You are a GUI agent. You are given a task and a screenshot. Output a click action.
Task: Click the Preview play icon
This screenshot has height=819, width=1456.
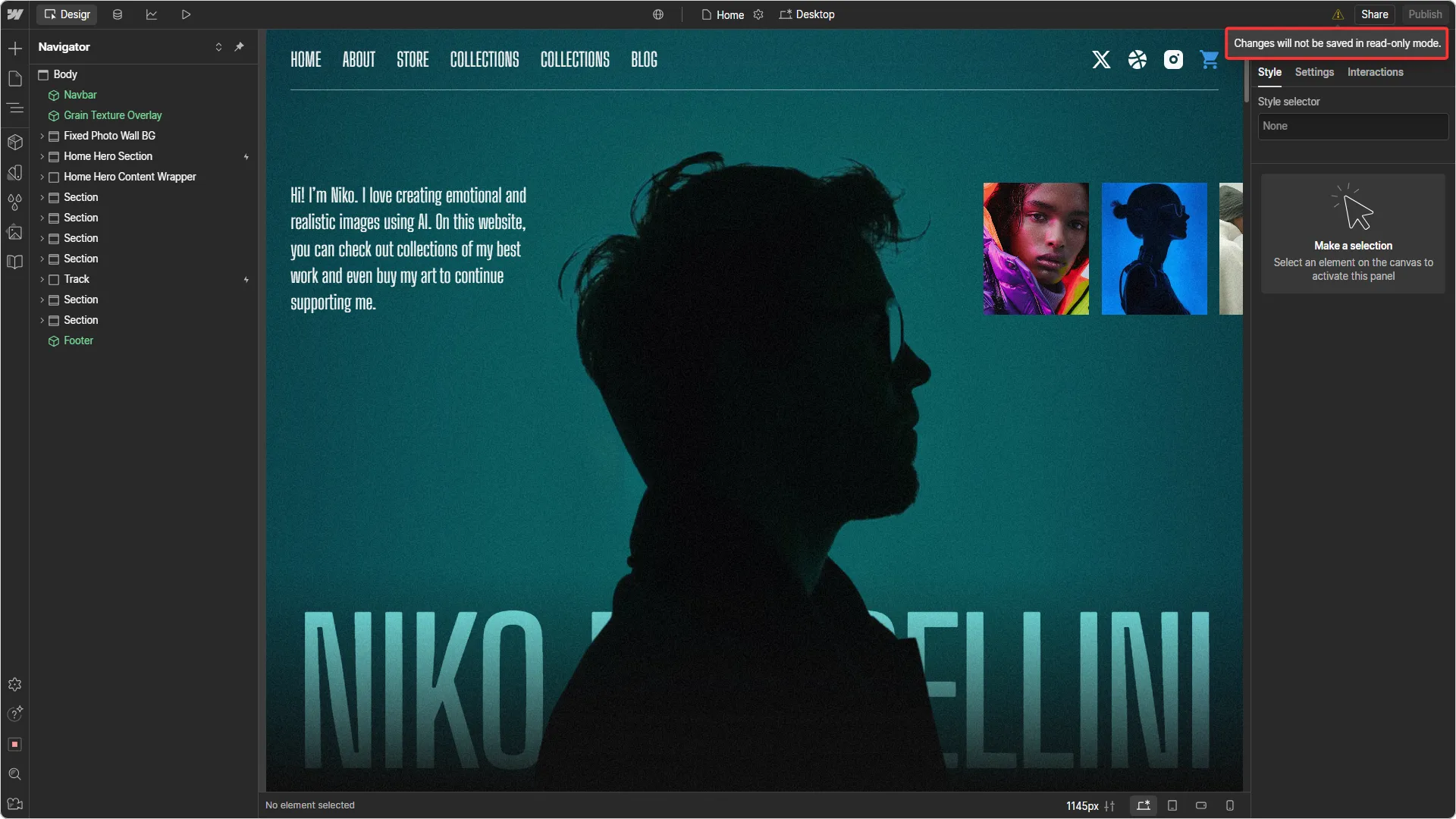[186, 14]
